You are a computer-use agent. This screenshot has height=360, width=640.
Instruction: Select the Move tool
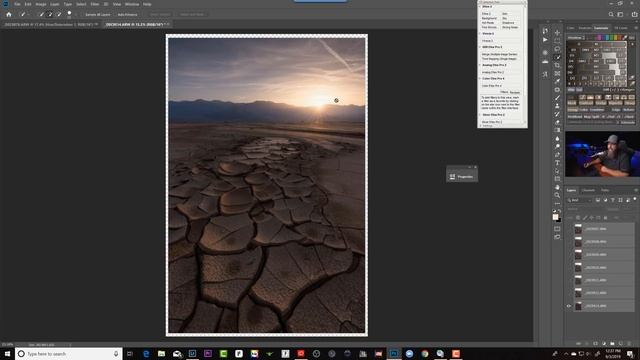(557, 33)
